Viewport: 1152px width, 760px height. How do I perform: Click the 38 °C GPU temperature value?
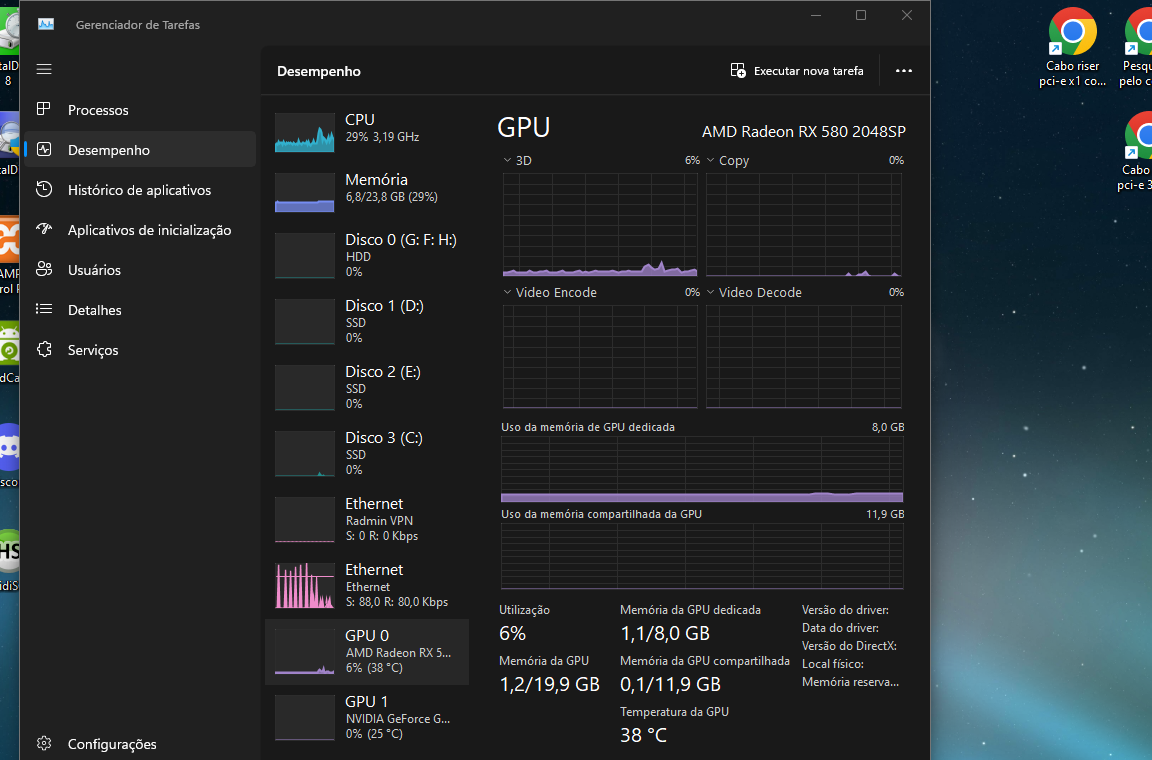coord(643,735)
